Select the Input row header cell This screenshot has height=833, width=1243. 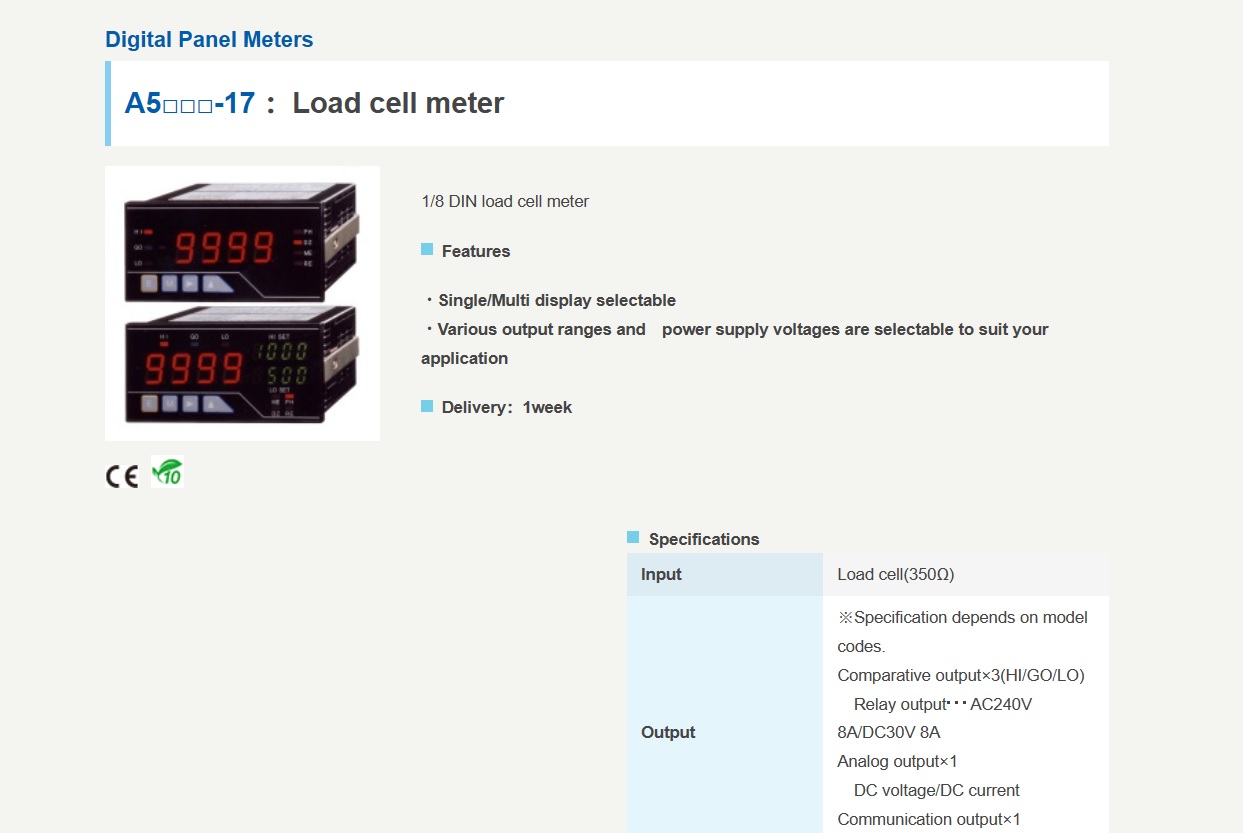(x=724, y=574)
